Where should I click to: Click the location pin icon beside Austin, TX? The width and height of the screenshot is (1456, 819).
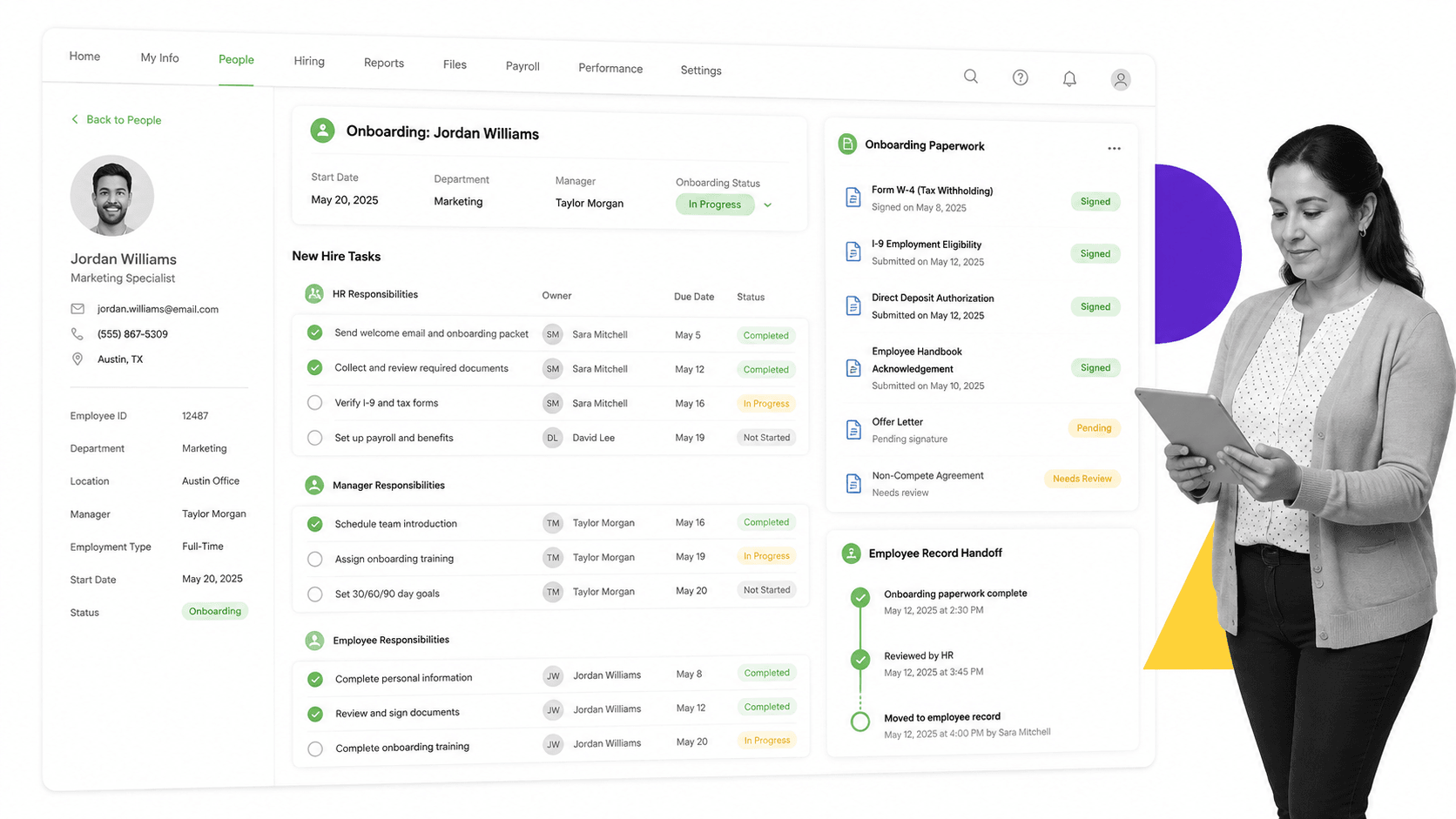[78, 359]
